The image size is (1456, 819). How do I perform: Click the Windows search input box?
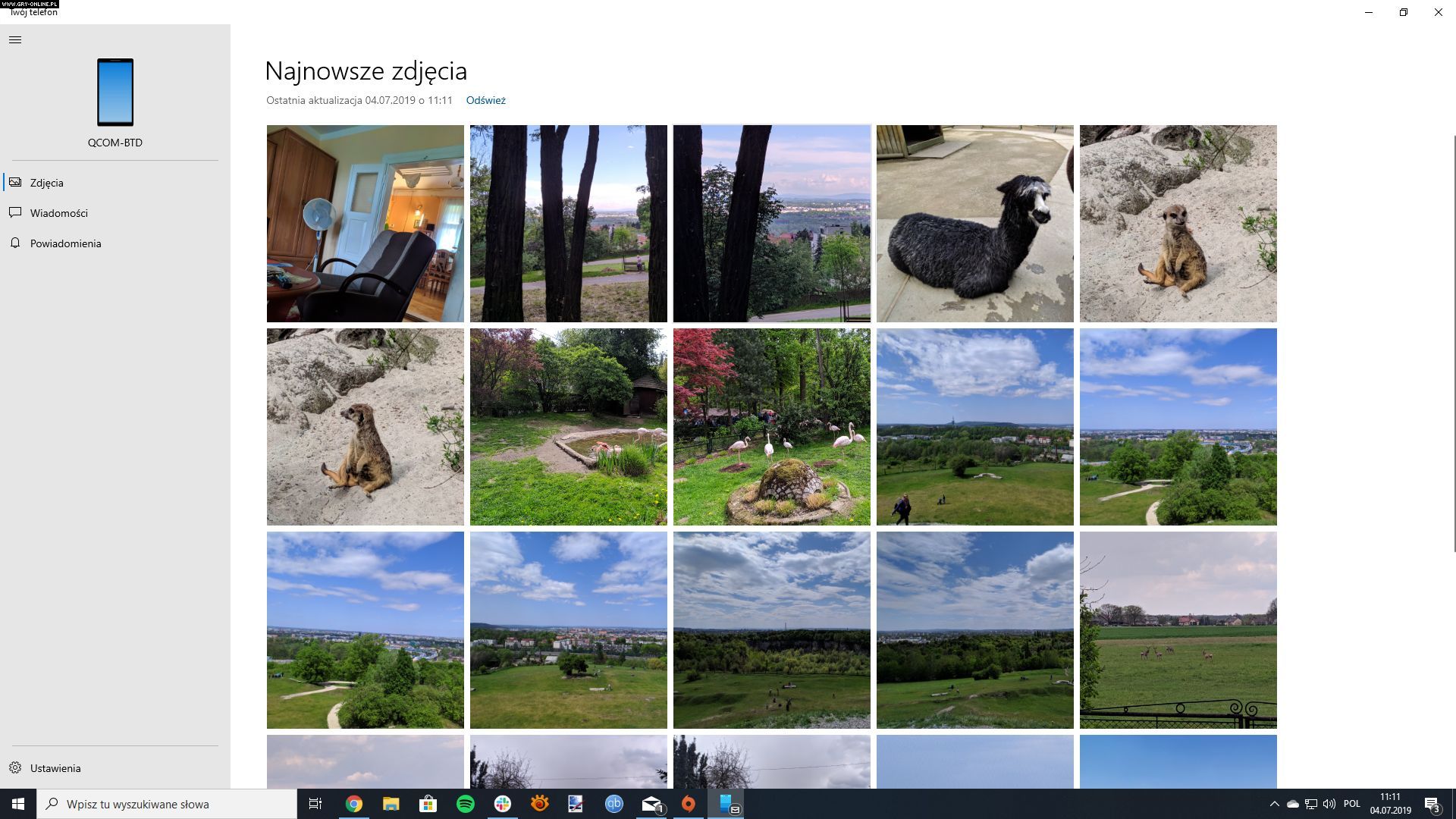click(x=167, y=804)
